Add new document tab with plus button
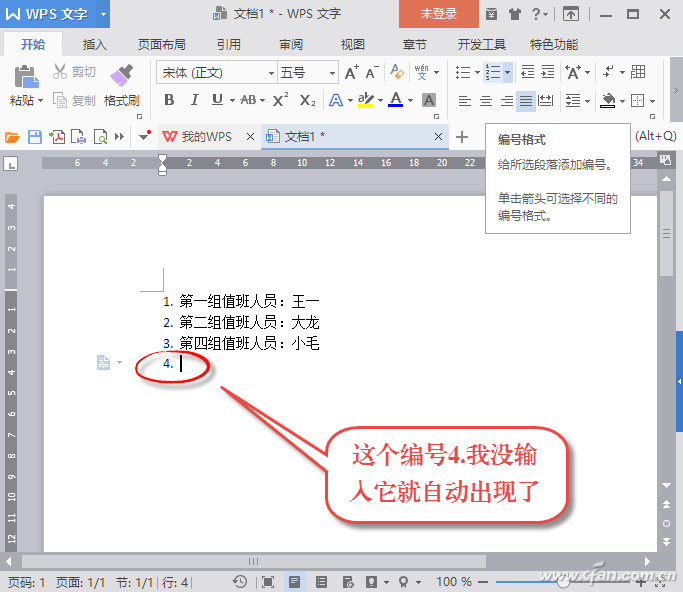 (x=462, y=137)
